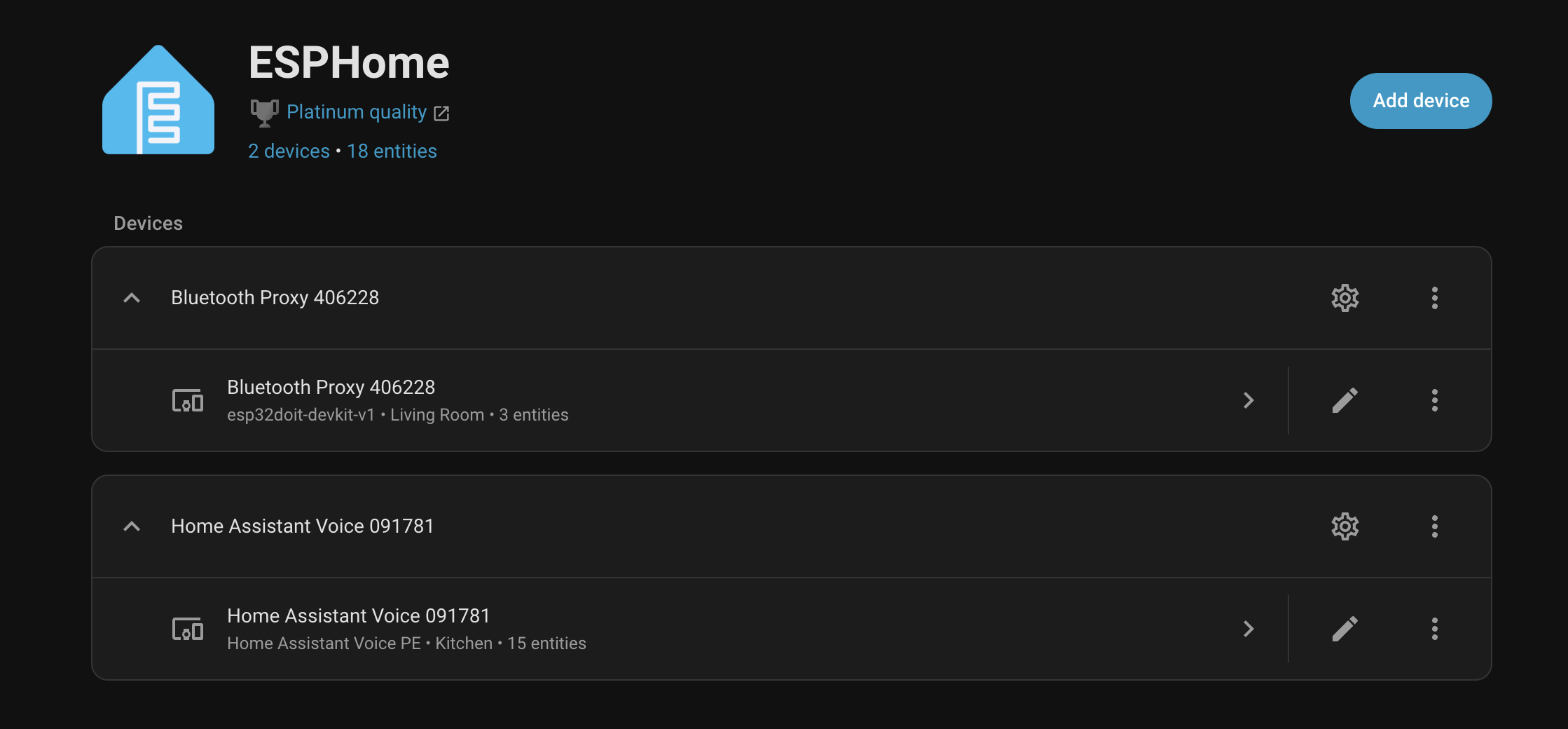Open the Bluetooth Proxy 406228 device settings gear
Viewport: 1568px width, 729px height.
click(x=1345, y=298)
